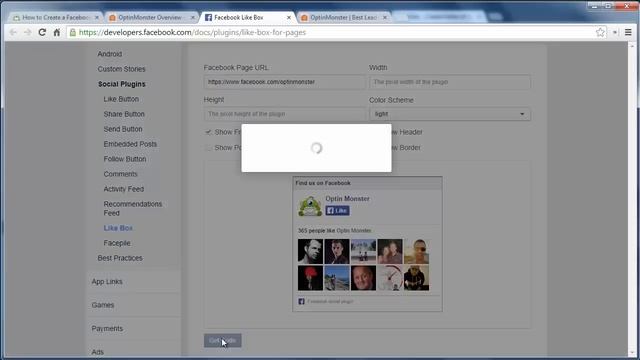Switch to OptinMonster Overview tab
Viewport: 640px width, 360px height.
click(150, 18)
